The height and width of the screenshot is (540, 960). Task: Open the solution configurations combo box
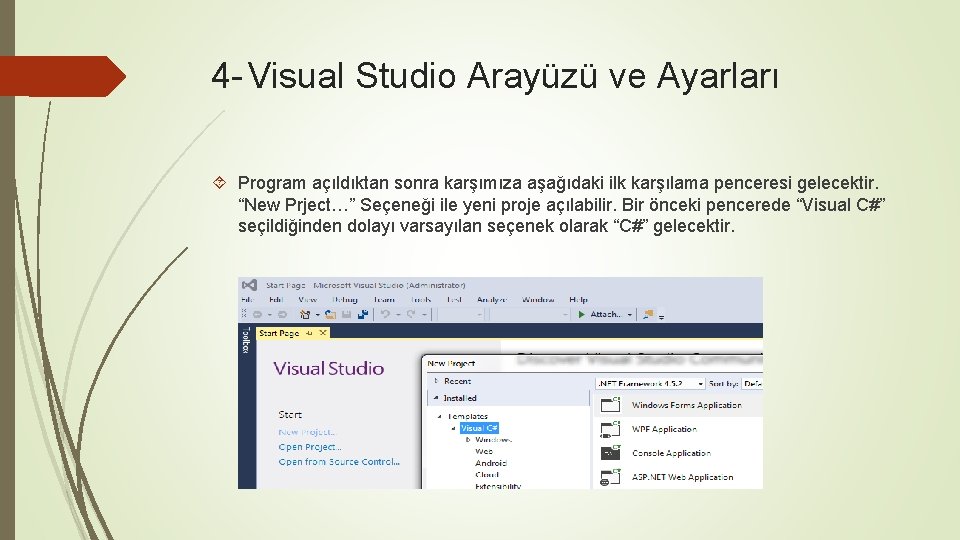click(x=462, y=315)
